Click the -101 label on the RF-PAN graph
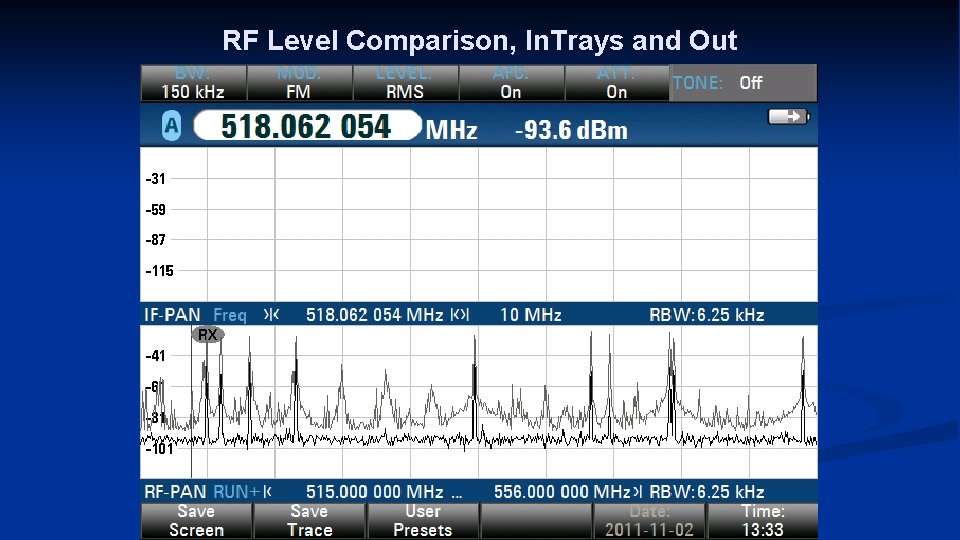960x540 pixels. [x=159, y=449]
